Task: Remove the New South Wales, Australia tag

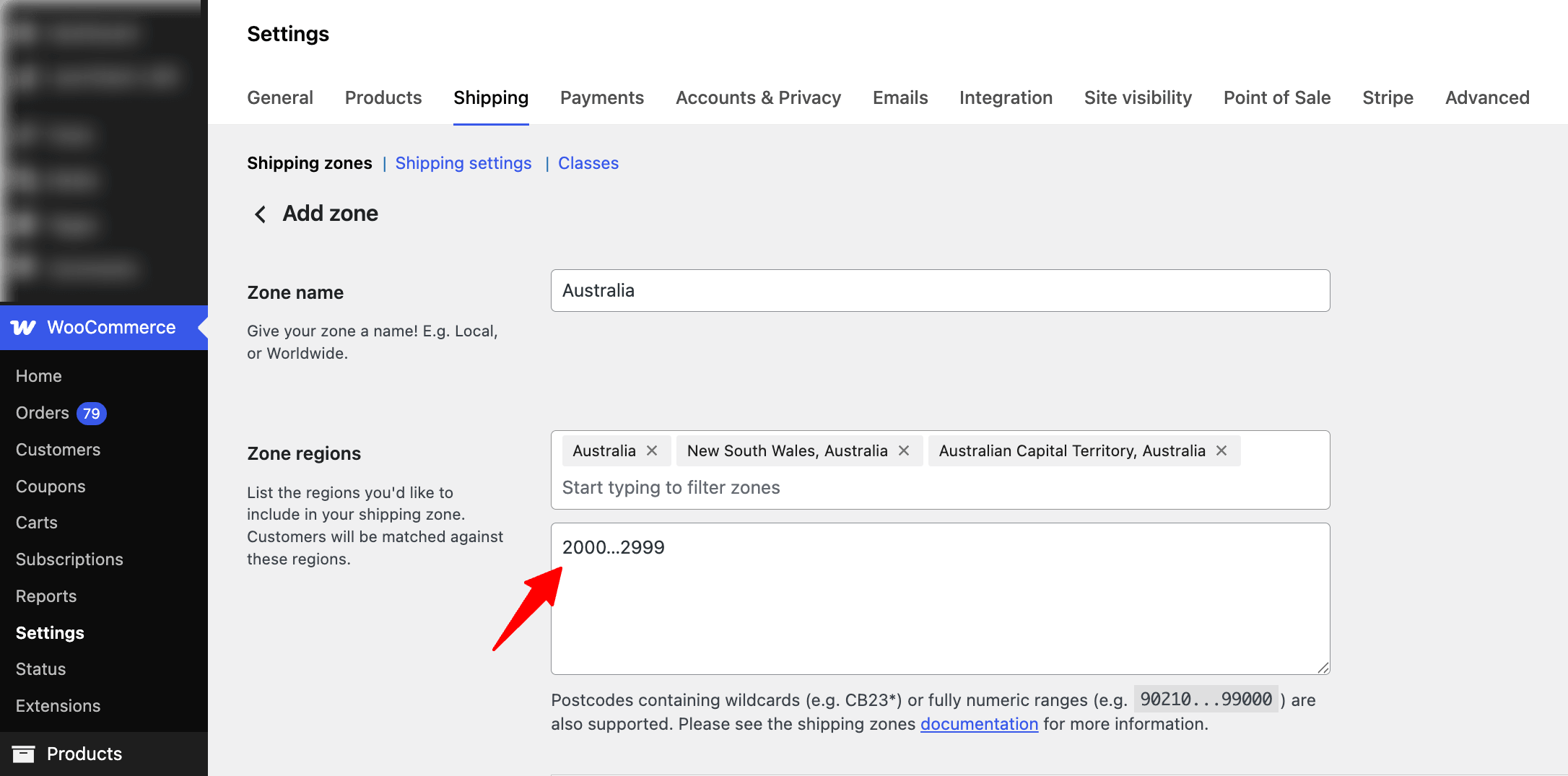Action: [x=904, y=450]
